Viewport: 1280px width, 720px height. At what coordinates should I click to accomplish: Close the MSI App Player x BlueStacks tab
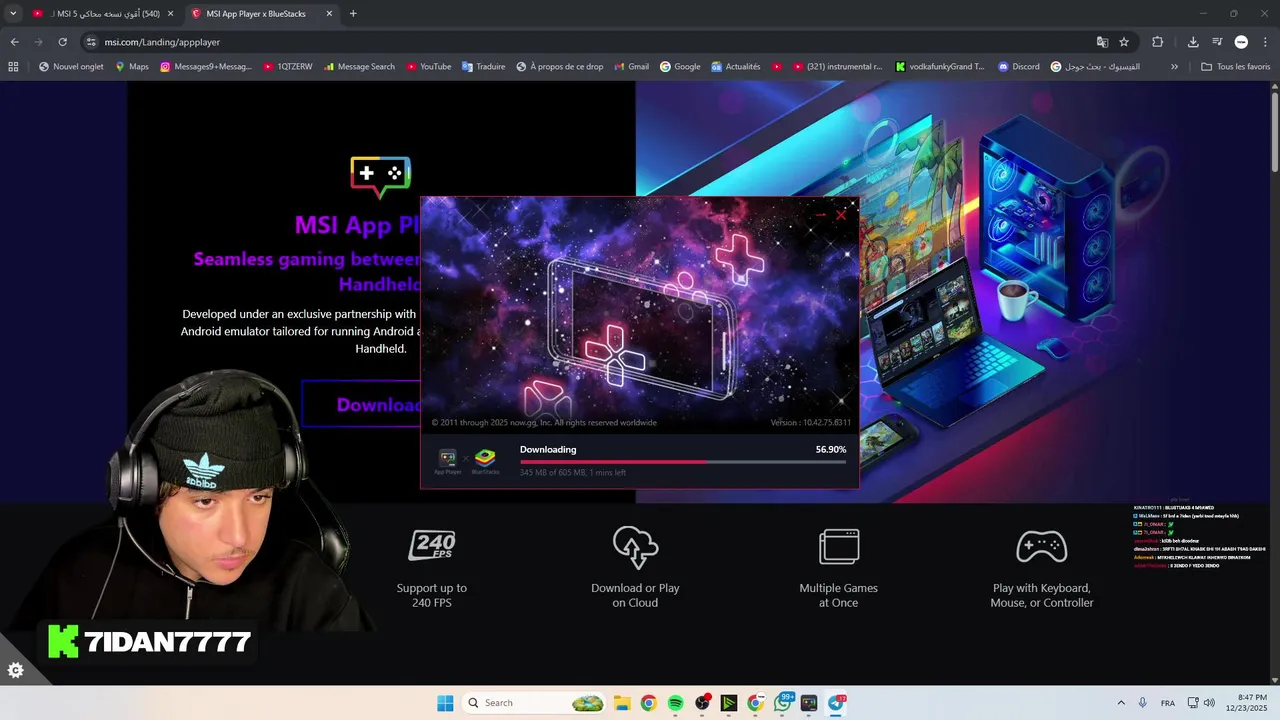pyautogui.click(x=329, y=14)
